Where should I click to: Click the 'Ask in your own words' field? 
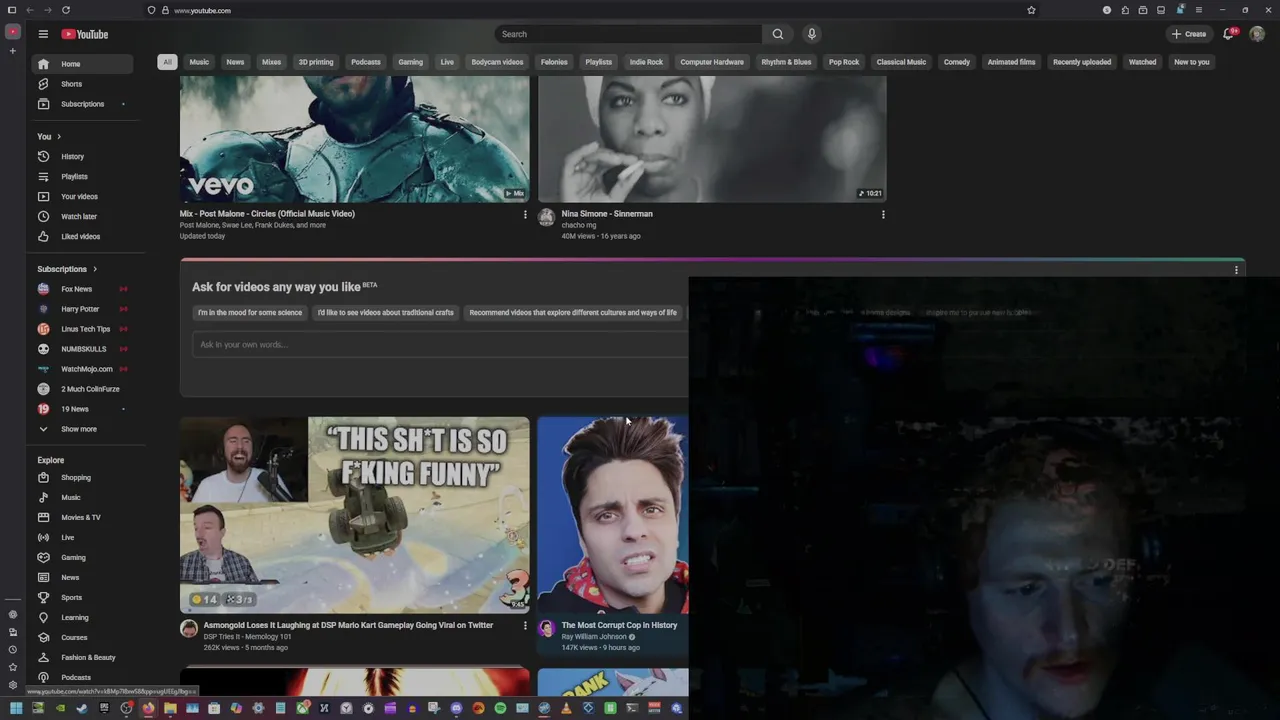(440, 345)
